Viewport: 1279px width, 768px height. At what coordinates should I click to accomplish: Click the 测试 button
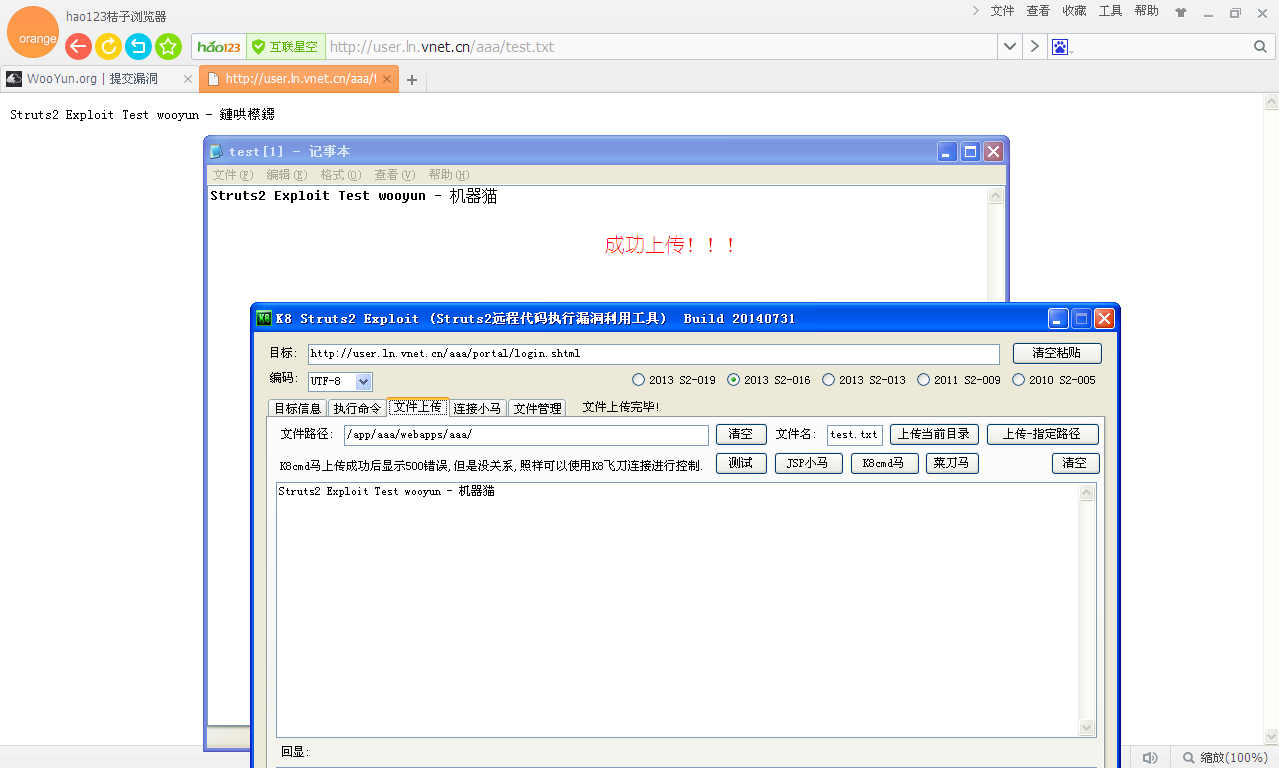[x=741, y=463]
